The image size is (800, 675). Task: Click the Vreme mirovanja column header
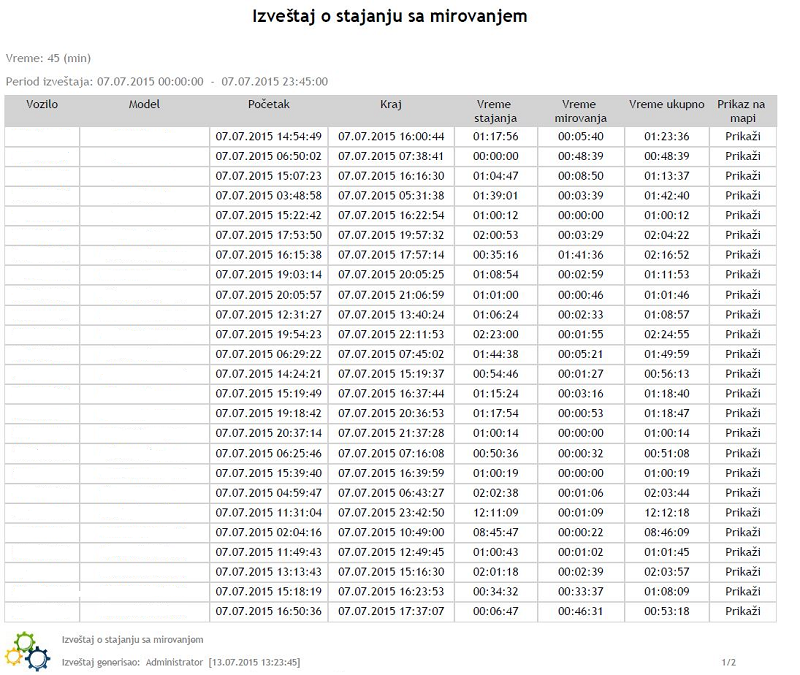pyautogui.click(x=581, y=111)
